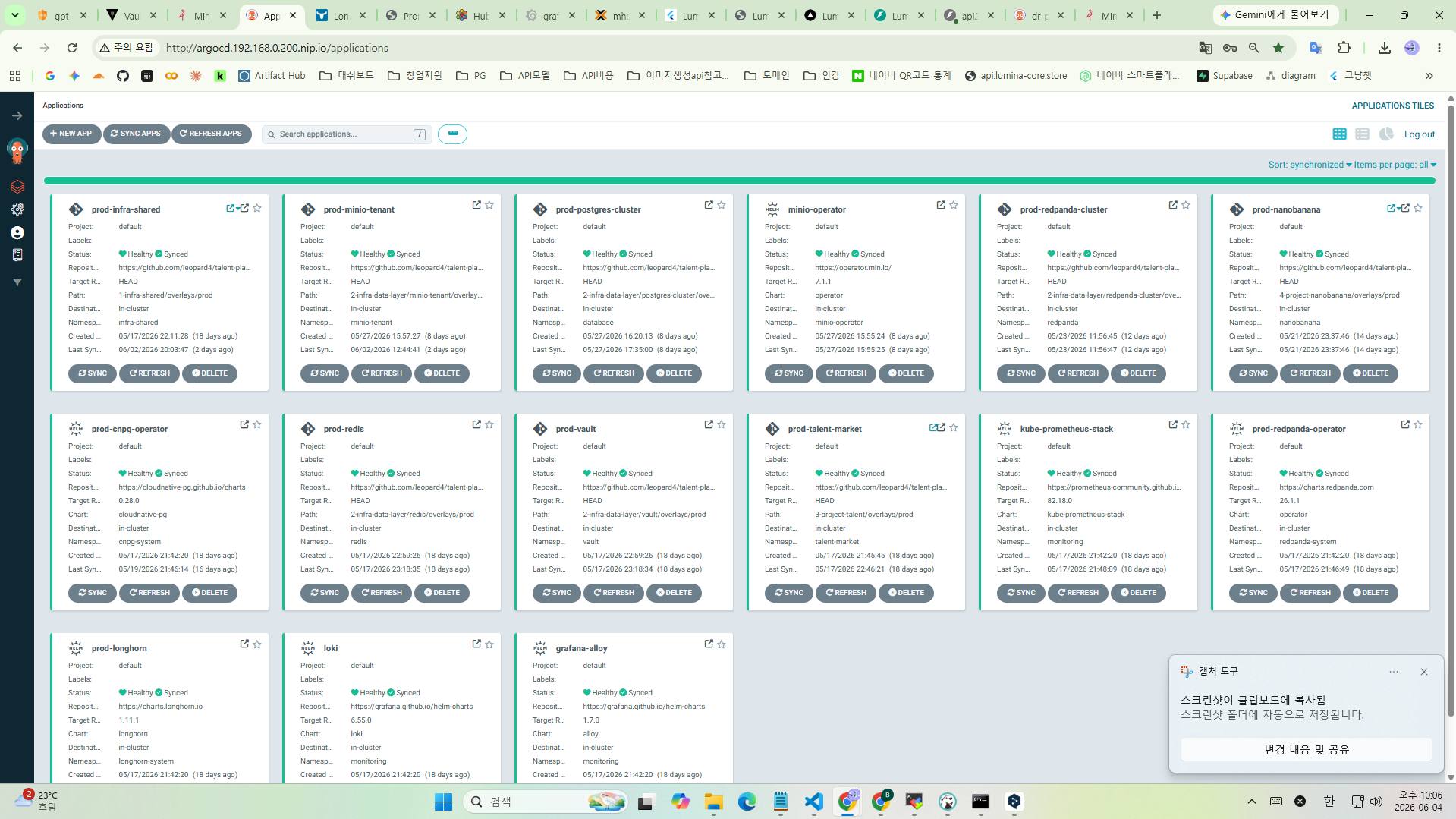Click SYNC on prod-postgres-cluster card
1456x819 pixels.
click(556, 373)
